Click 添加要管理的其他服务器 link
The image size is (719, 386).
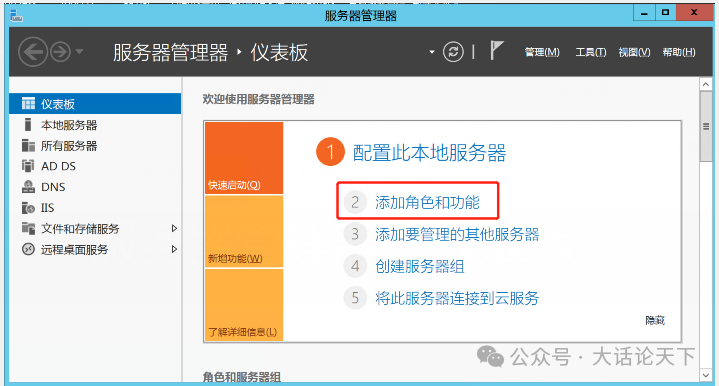tap(457, 234)
